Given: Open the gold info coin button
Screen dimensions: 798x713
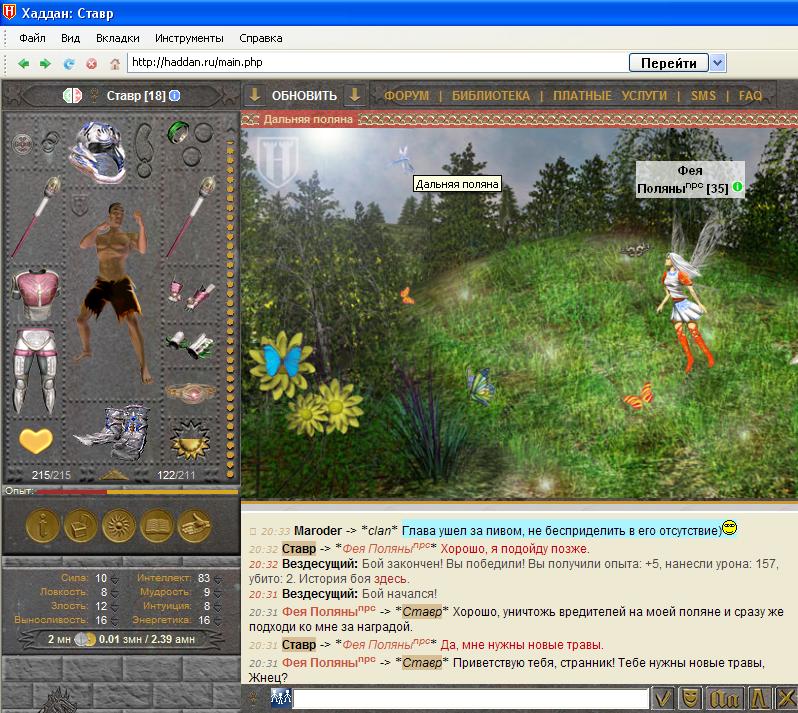Looking at the screenshot, I should pyautogui.click(x=42, y=526).
